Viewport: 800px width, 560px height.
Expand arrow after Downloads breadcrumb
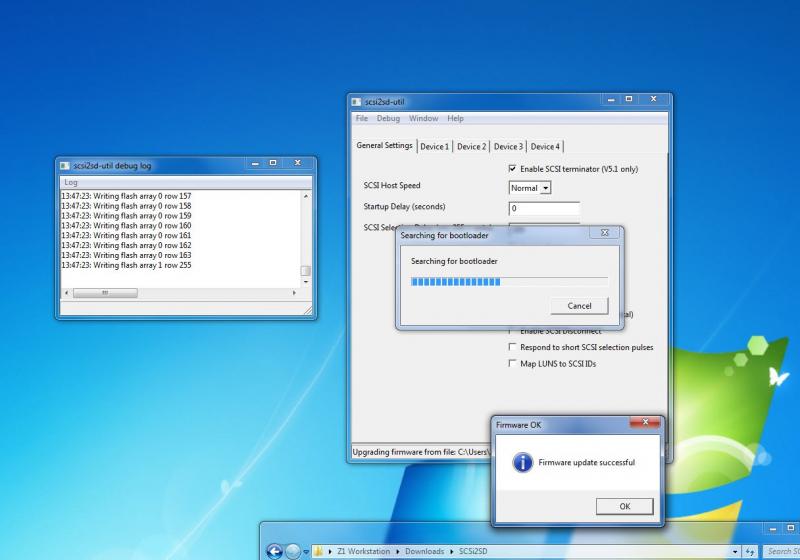click(452, 551)
